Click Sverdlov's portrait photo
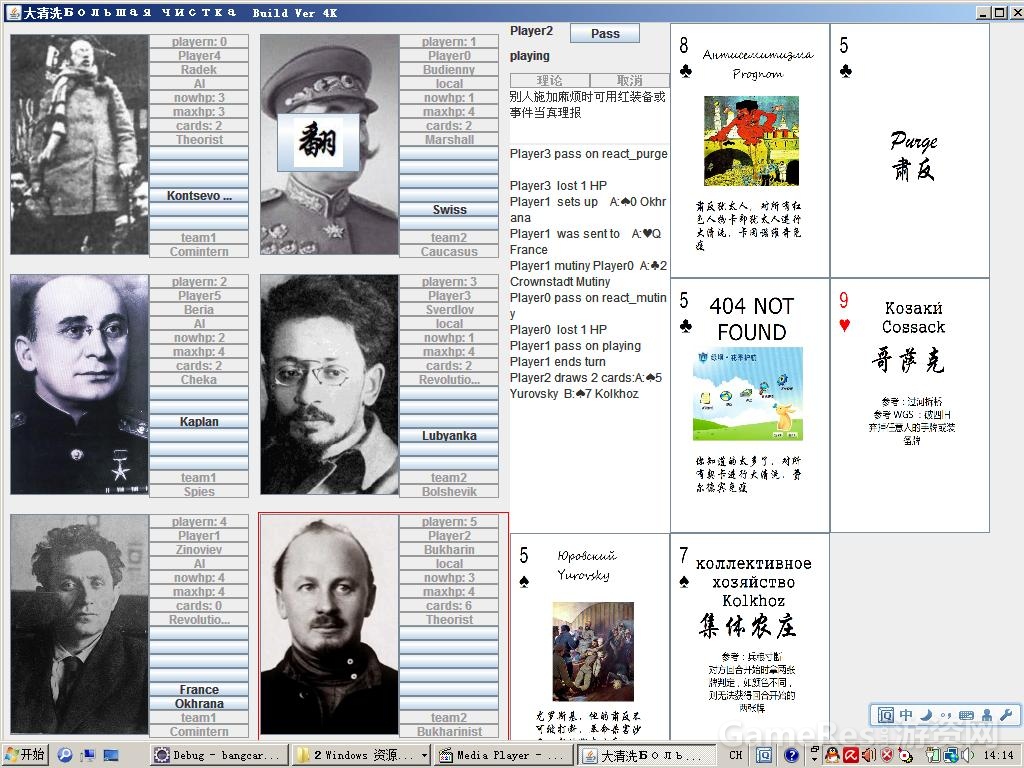1024x768 pixels. tap(330, 384)
